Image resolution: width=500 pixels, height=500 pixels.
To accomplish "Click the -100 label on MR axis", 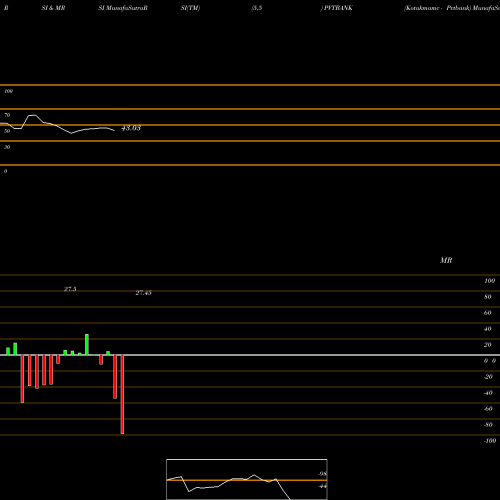I will (490, 441).
